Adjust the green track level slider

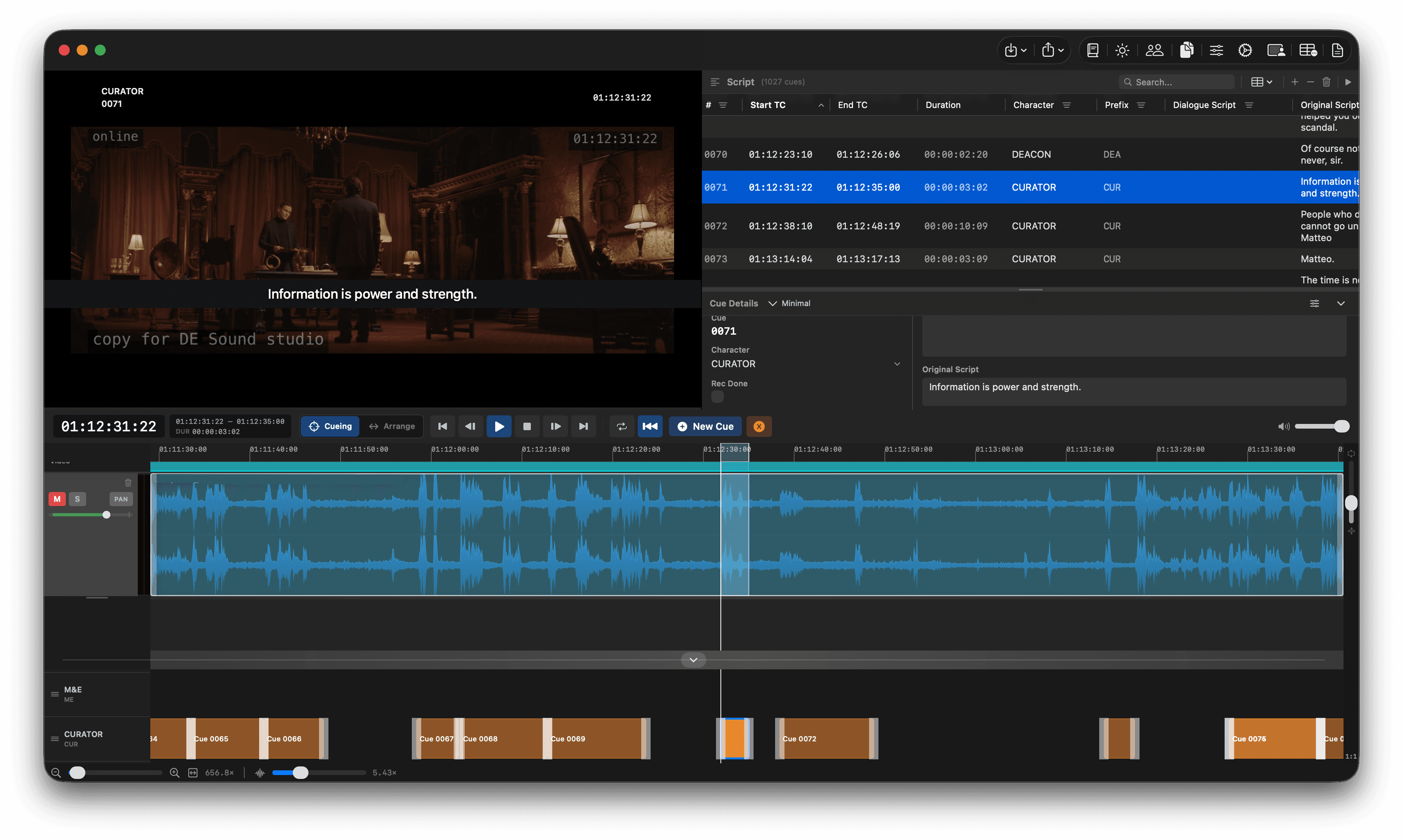[x=91, y=514]
